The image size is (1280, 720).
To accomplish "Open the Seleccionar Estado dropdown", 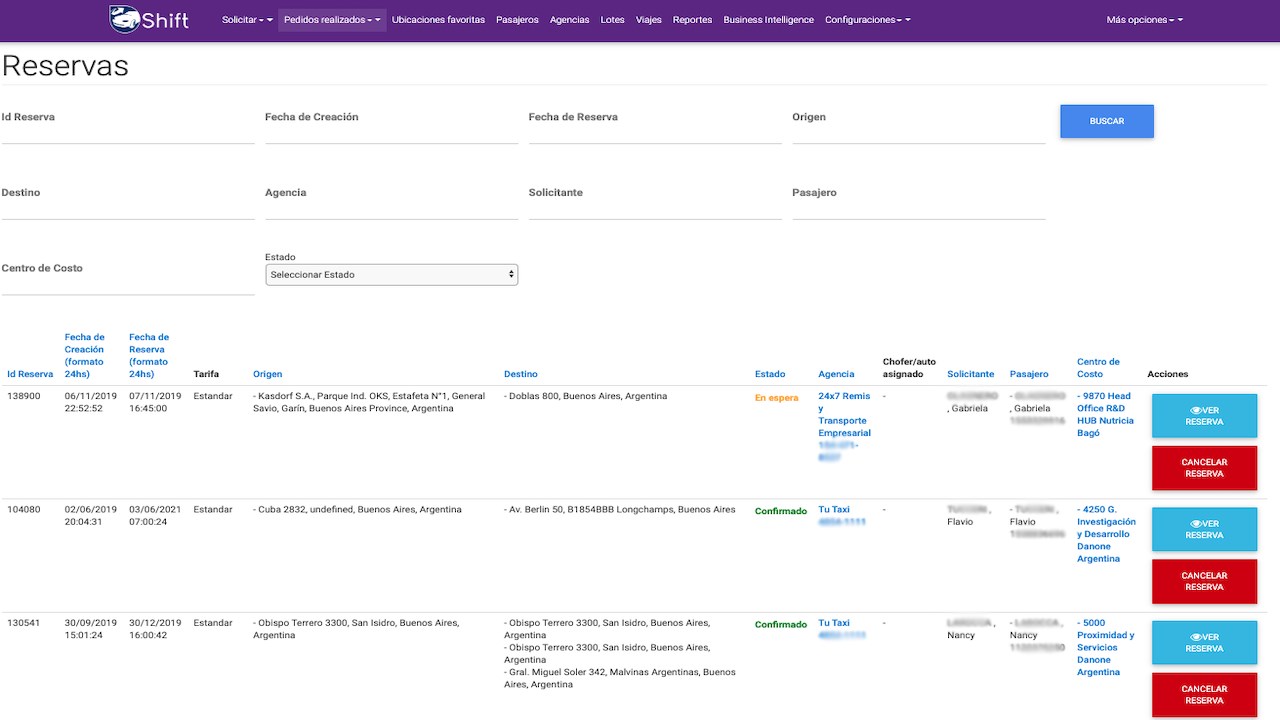I will pyautogui.click(x=392, y=274).
